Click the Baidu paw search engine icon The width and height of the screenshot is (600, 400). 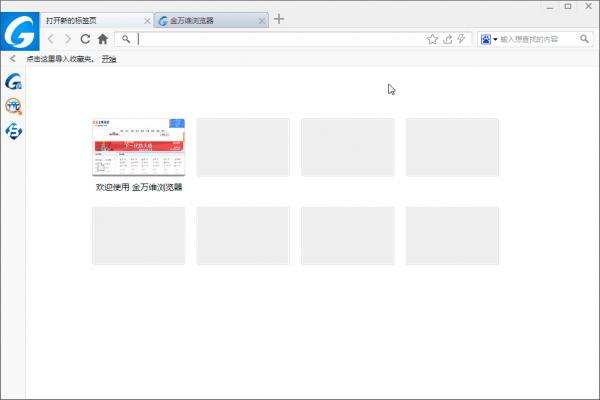tap(486, 39)
